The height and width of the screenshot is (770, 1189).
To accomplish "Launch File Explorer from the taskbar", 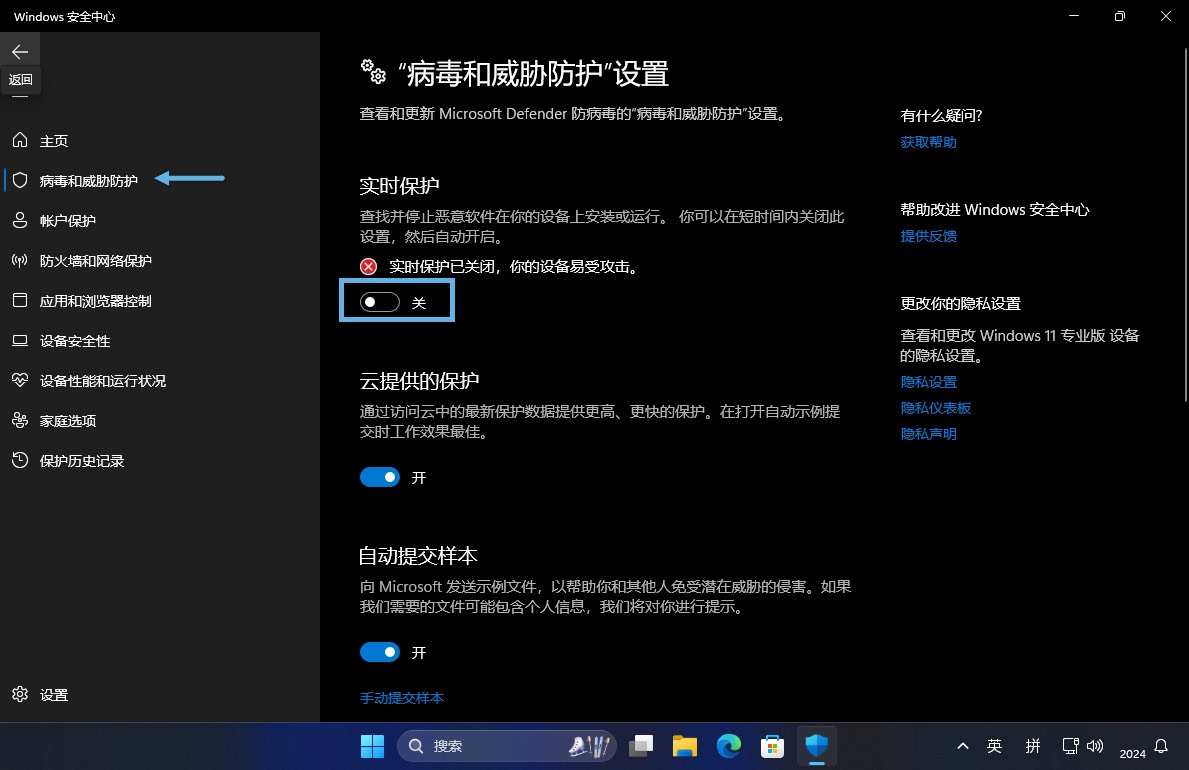I will (x=685, y=746).
